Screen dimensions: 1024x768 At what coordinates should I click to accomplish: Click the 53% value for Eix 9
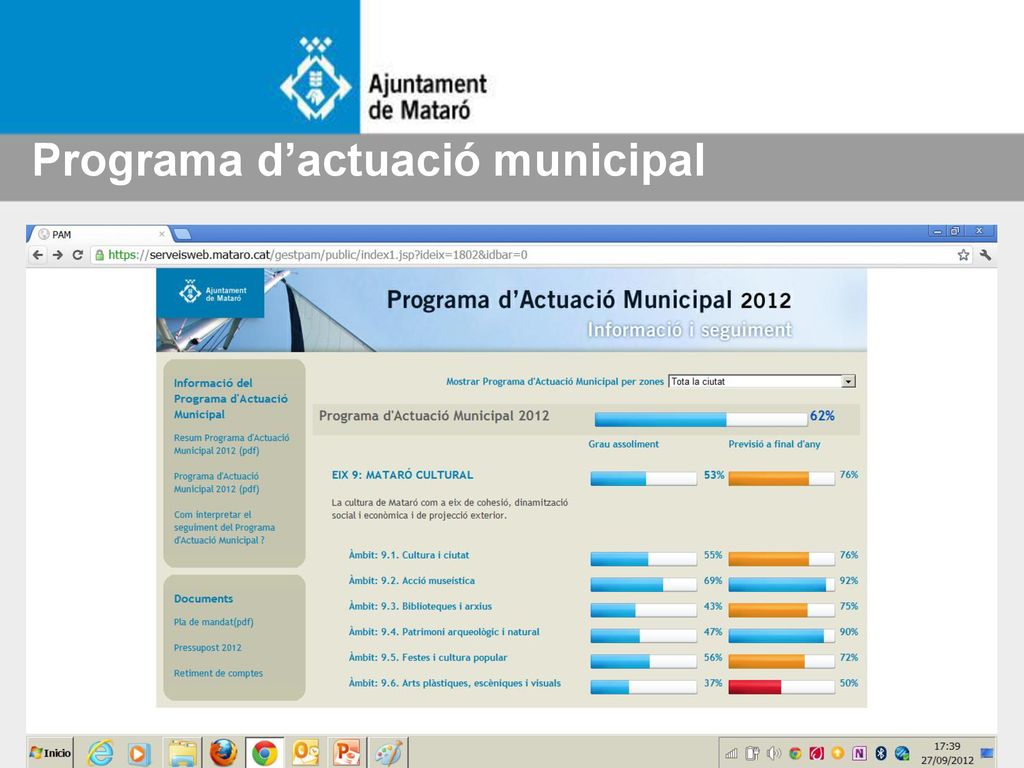(714, 475)
